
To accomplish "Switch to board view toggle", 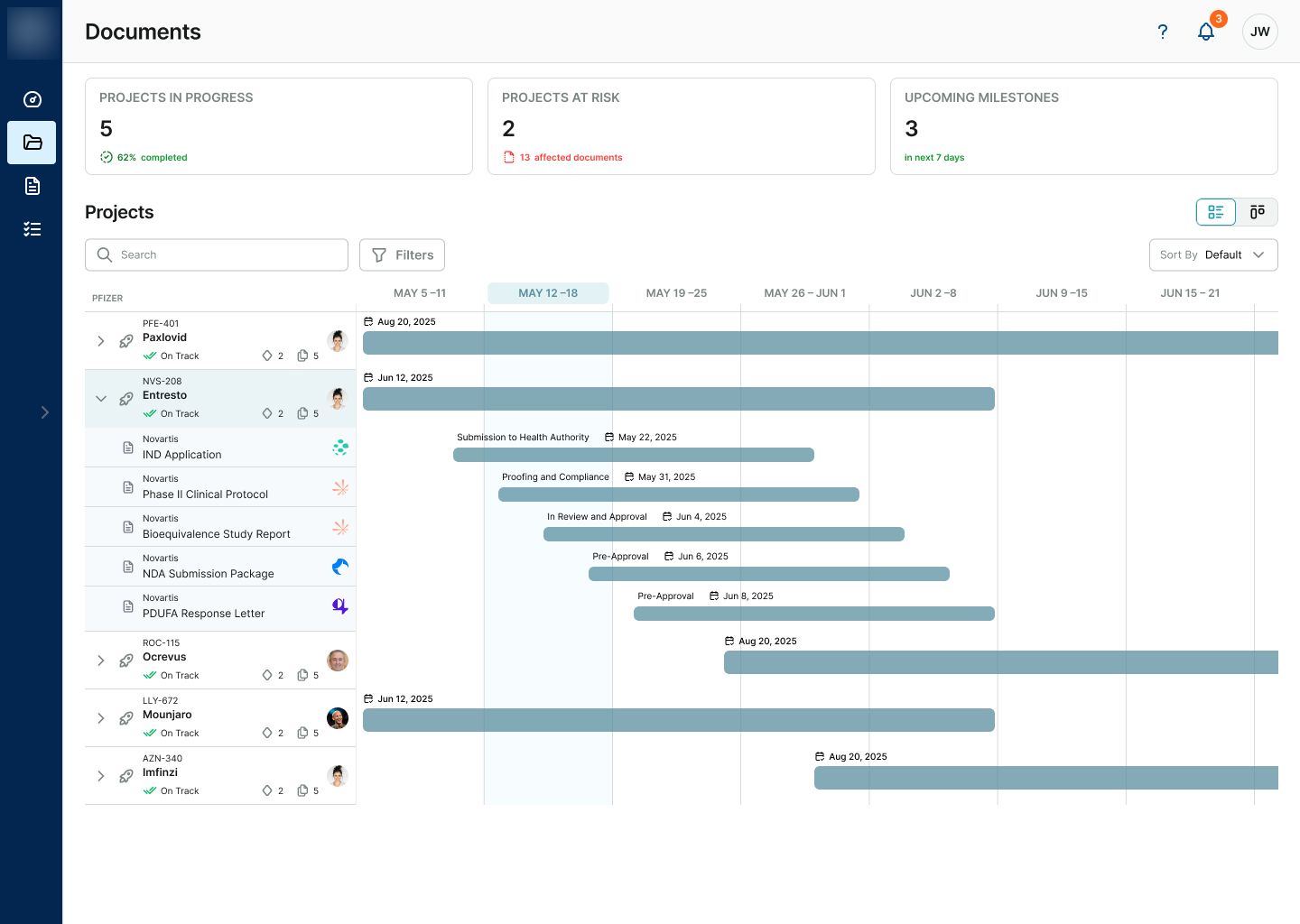I will [x=1257, y=212].
